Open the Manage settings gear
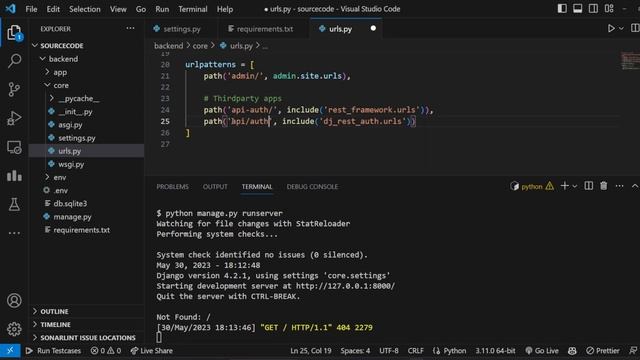640x360 pixels. coord(14,329)
